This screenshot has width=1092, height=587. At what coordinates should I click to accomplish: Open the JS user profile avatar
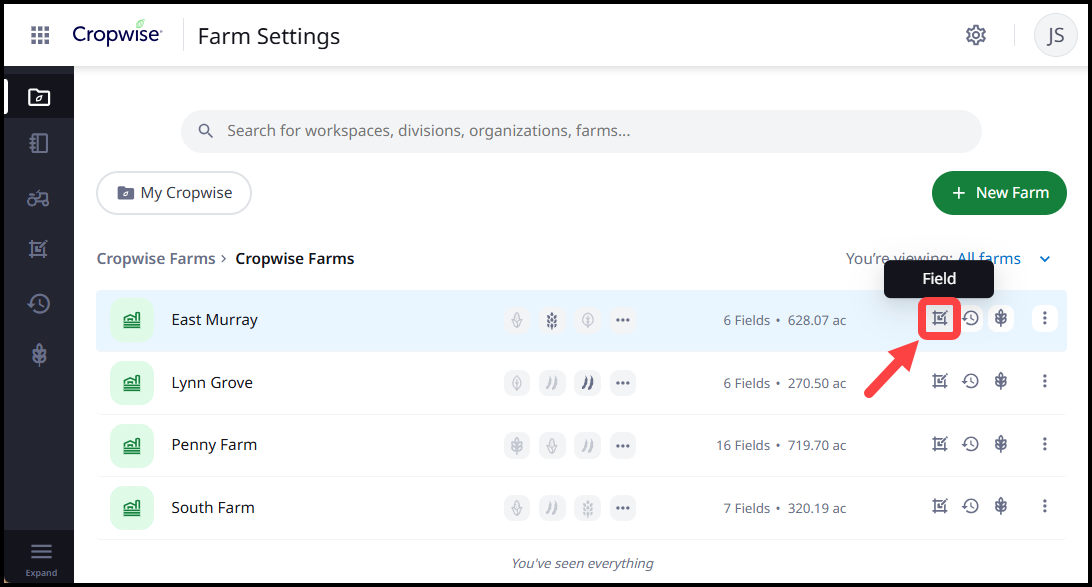coord(1055,36)
